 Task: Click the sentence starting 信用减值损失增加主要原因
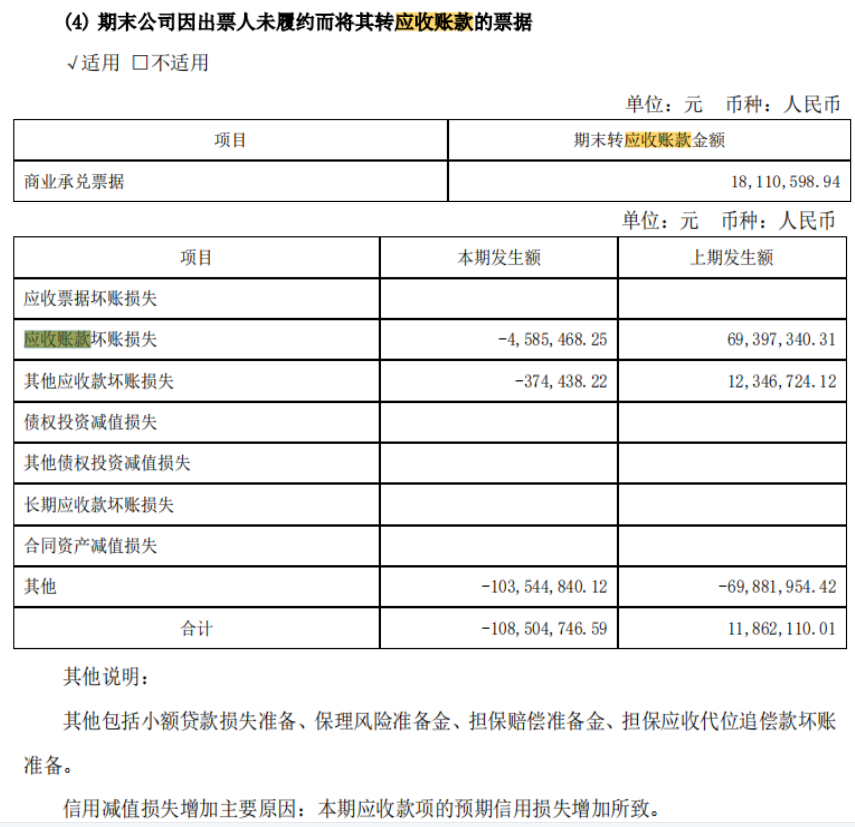click(x=362, y=808)
